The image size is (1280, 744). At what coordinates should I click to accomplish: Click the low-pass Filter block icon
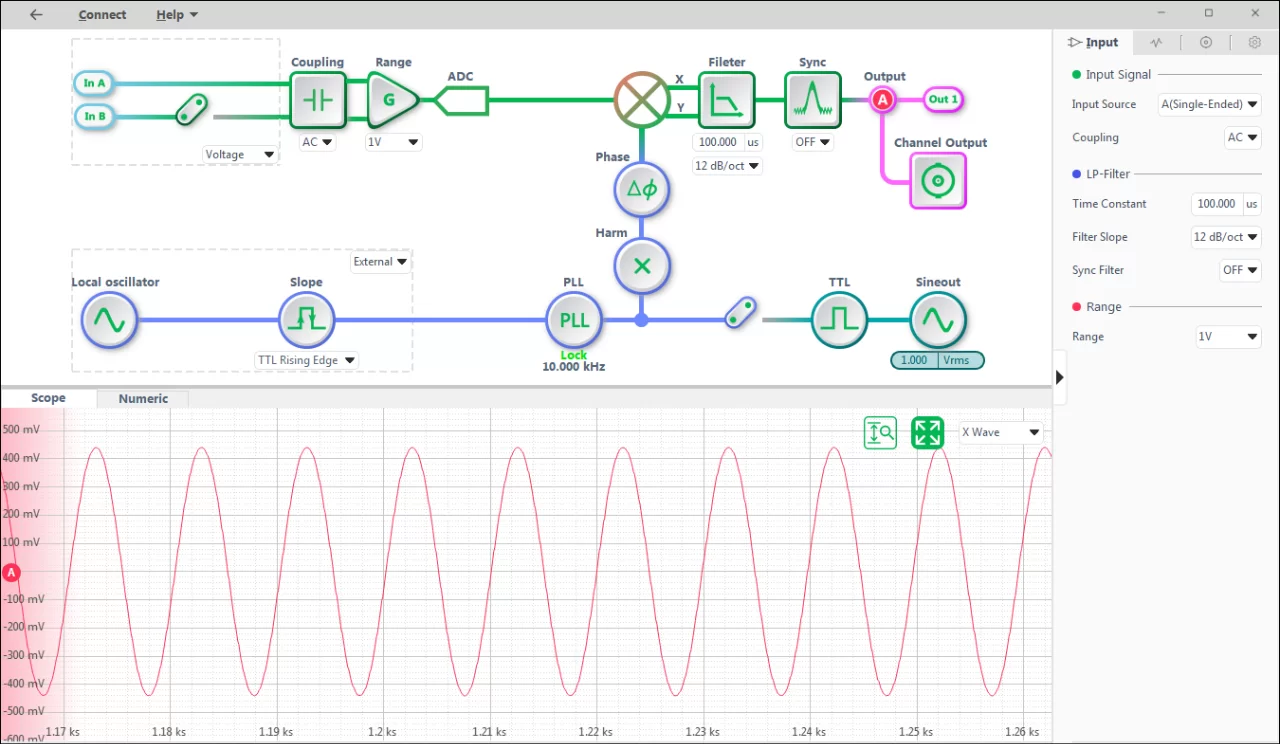click(726, 100)
